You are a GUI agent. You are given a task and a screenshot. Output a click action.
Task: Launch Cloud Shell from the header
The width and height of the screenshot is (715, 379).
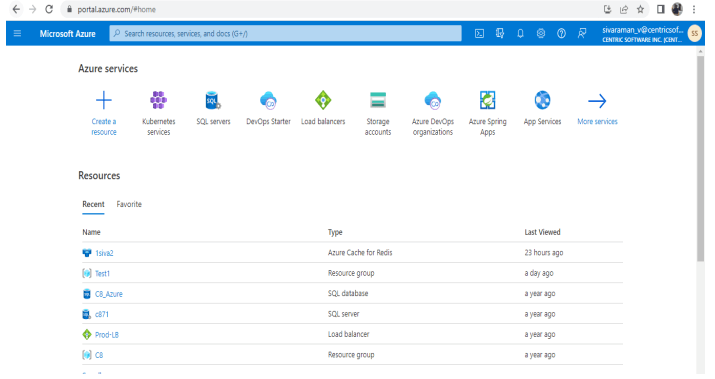click(479, 33)
